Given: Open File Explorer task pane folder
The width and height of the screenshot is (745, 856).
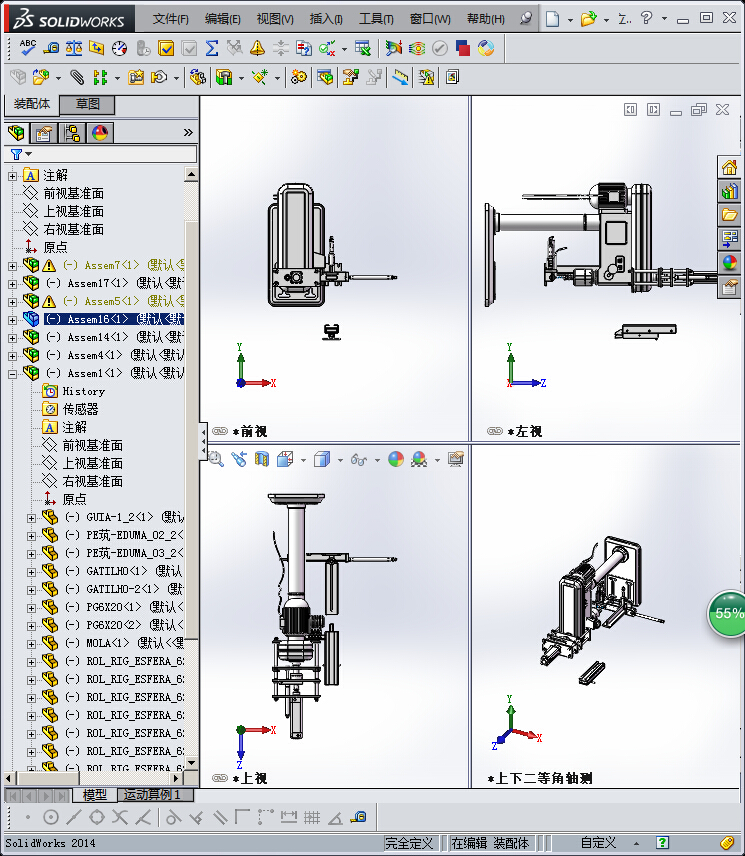Looking at the screenshot, I should (730, 215).
